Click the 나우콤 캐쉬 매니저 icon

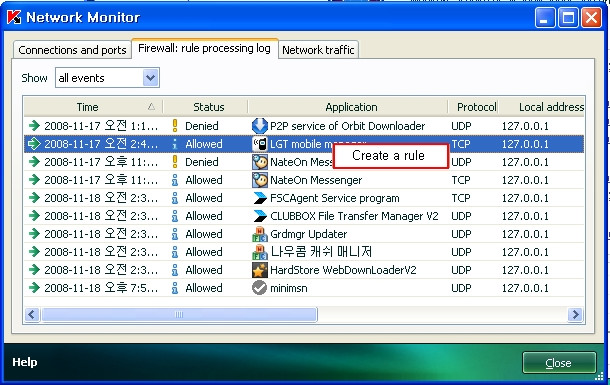coord(259,252)
